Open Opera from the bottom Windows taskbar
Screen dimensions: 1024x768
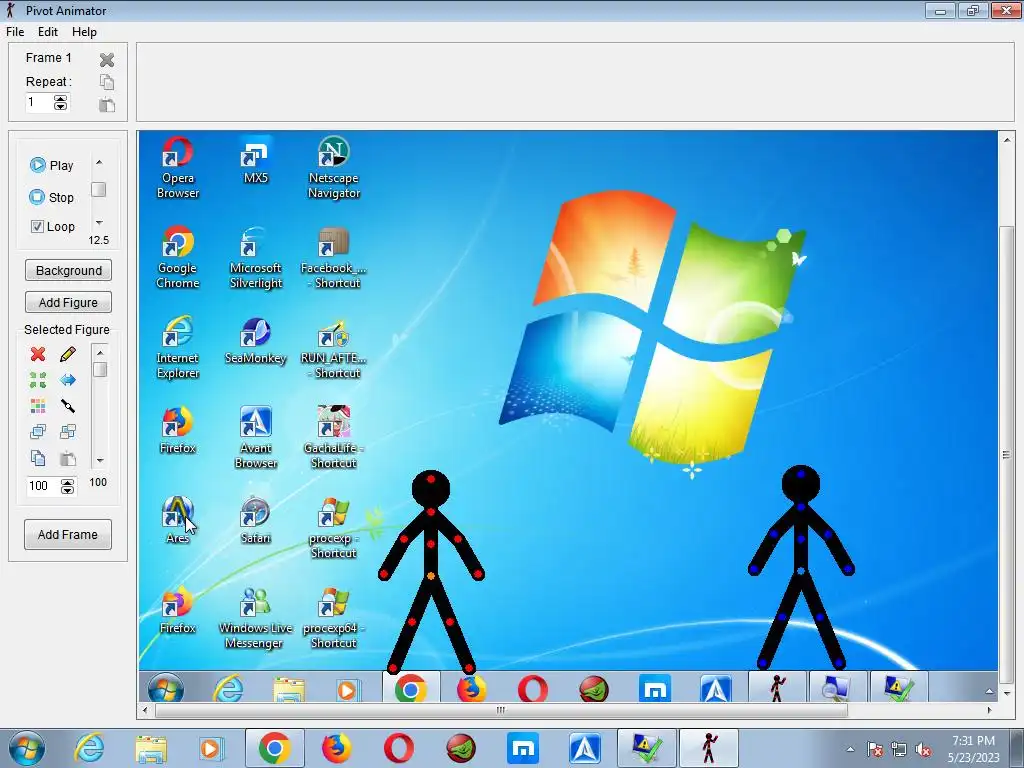point(398,748)
